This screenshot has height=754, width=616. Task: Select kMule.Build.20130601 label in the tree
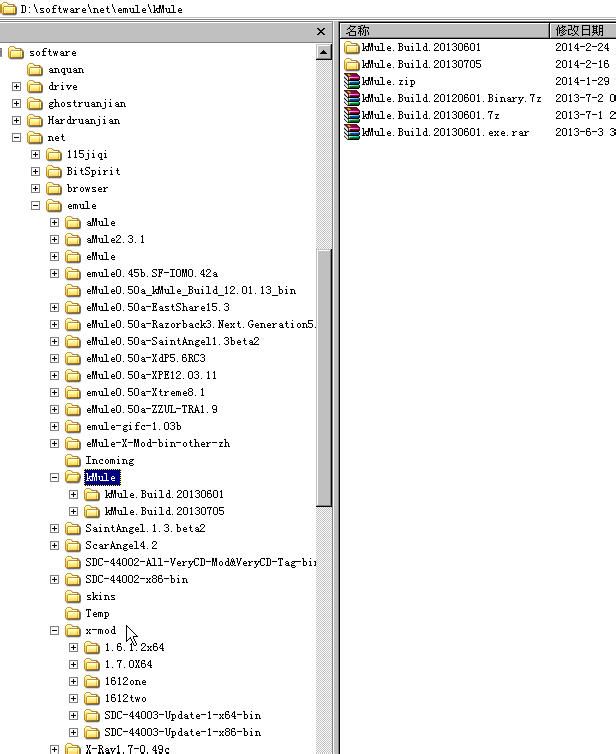[x=164, y=494]
